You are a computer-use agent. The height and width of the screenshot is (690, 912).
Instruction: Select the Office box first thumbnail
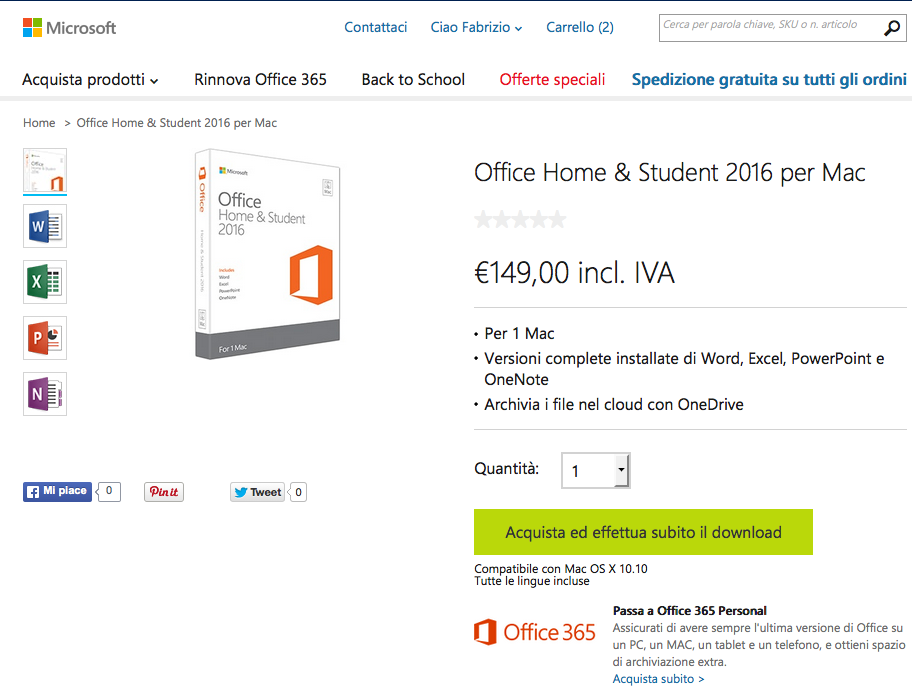[x=45, y=171]
